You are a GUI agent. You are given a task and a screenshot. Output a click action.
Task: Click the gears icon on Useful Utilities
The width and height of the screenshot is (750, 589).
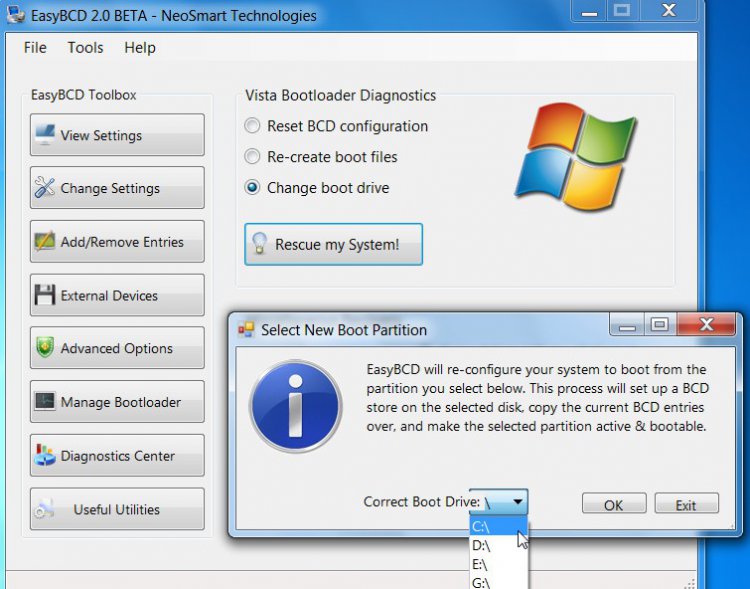click(44, 509)
